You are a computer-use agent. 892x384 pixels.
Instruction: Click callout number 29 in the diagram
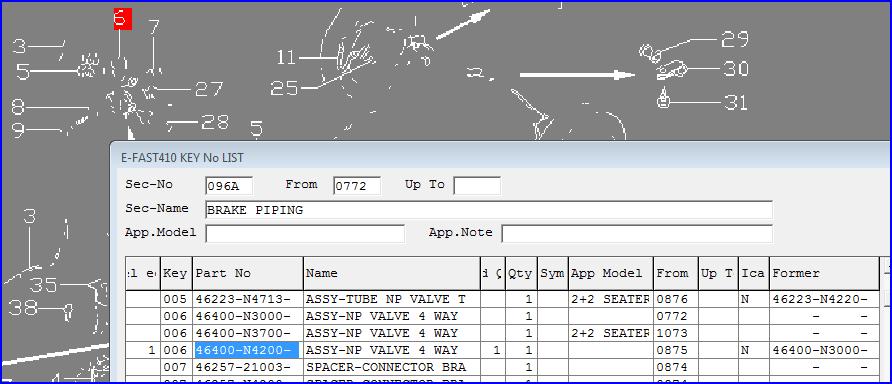734,39
